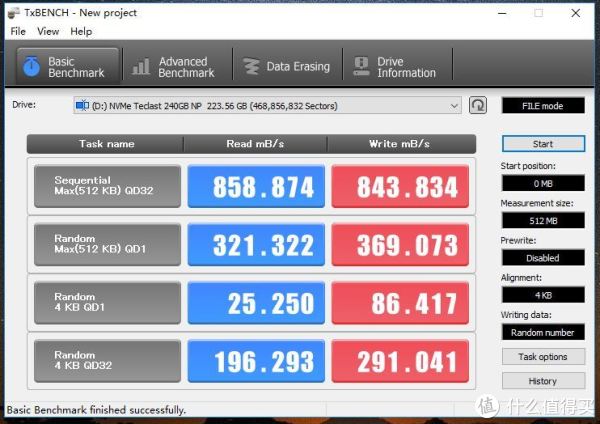
Task: Change the Alignment 4 KB setting
Action: tap(543, 295)
